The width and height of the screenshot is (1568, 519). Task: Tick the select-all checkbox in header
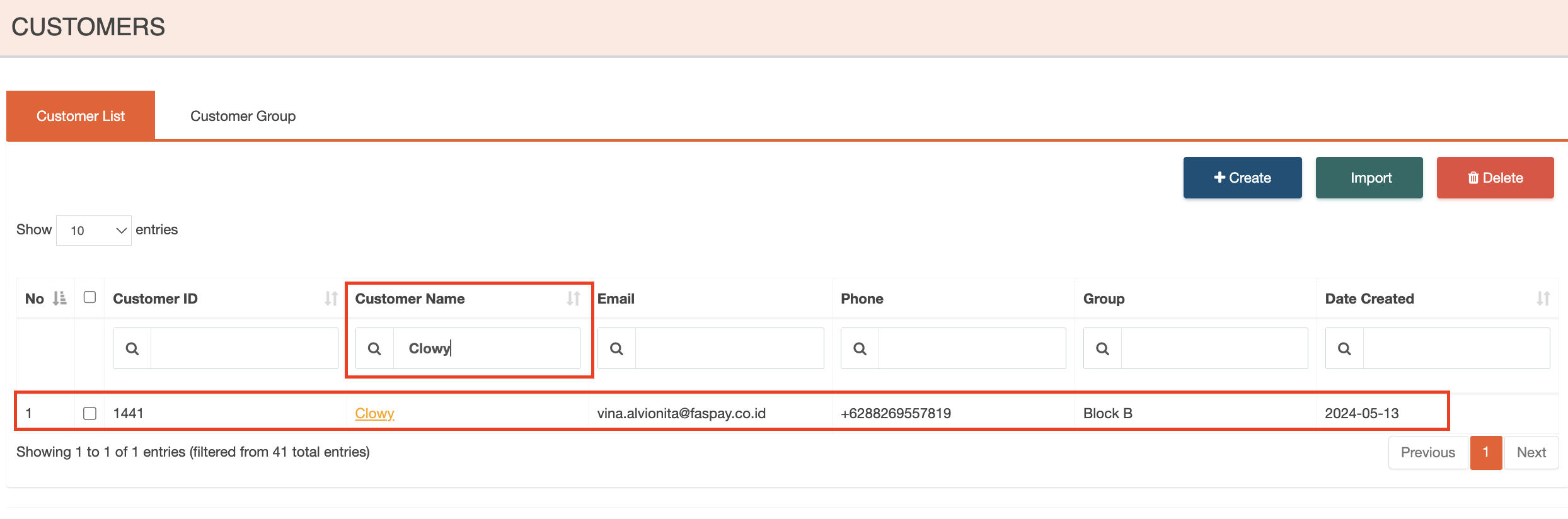coord(89,297)
